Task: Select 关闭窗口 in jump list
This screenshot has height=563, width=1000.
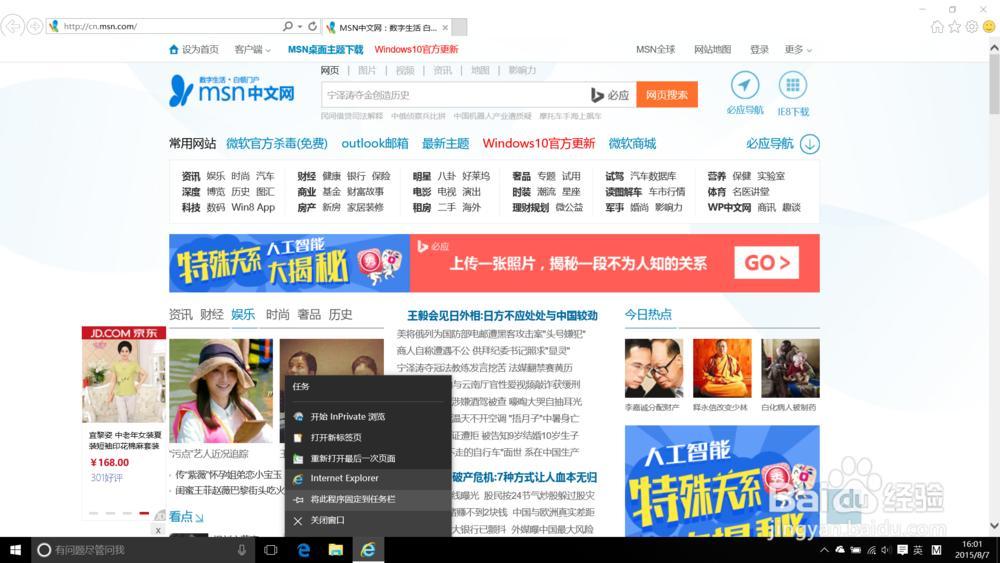Action: click(368, 520)
